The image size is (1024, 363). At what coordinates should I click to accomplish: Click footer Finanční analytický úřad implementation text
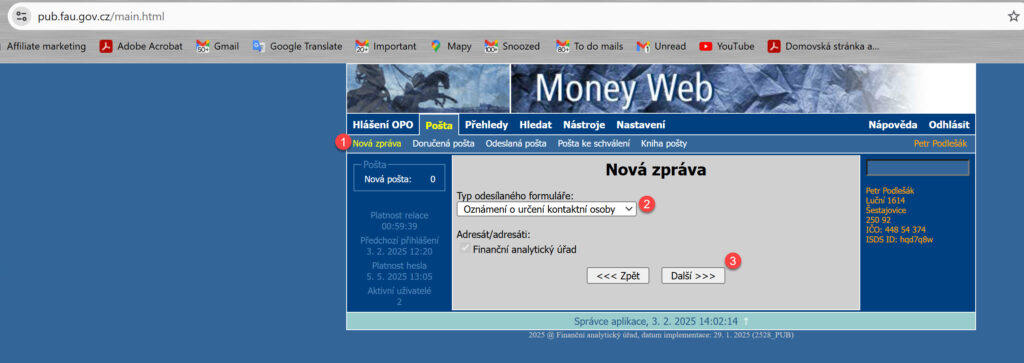(661, 335)
